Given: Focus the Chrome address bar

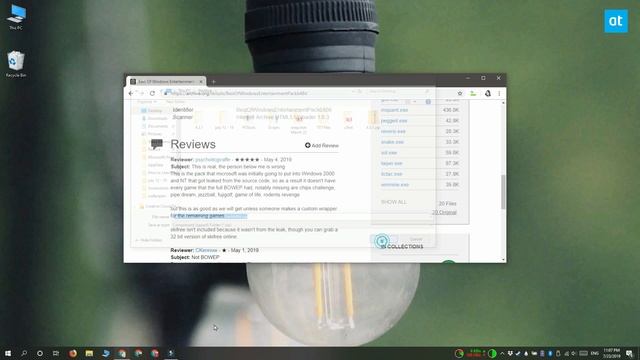Looking at the screenshot, I should tap(306, 93).
